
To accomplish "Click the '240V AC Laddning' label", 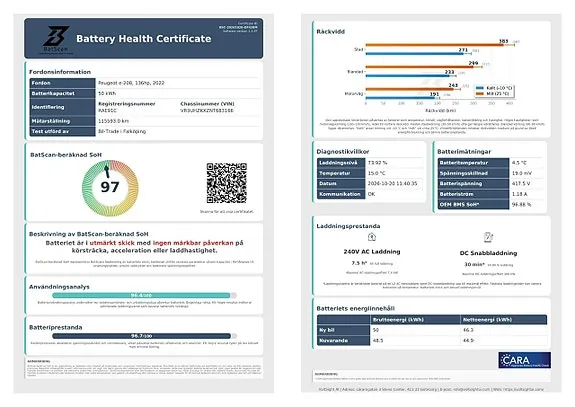I will tap(372, 252).
